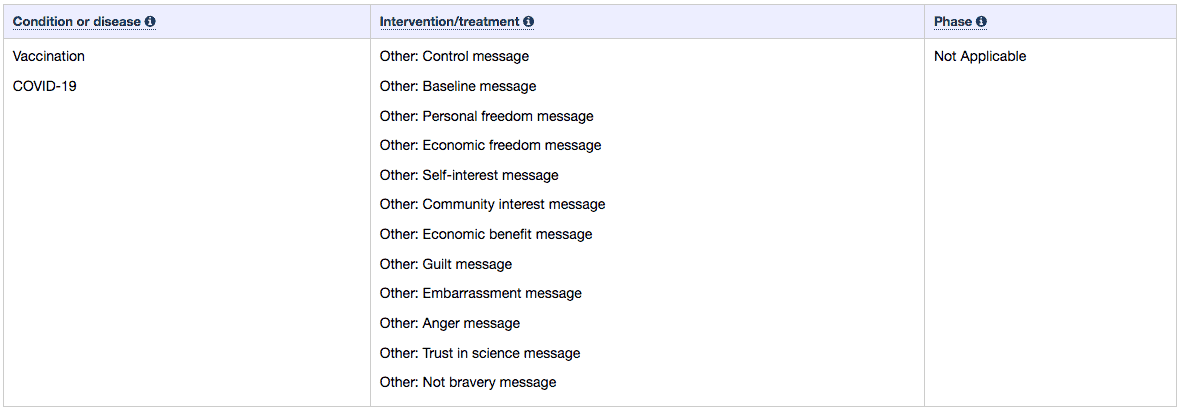1181x412 pixels.
Task: Select the COVID-19 condition entry
Action: pyautogui.click(x=44, y=86)
